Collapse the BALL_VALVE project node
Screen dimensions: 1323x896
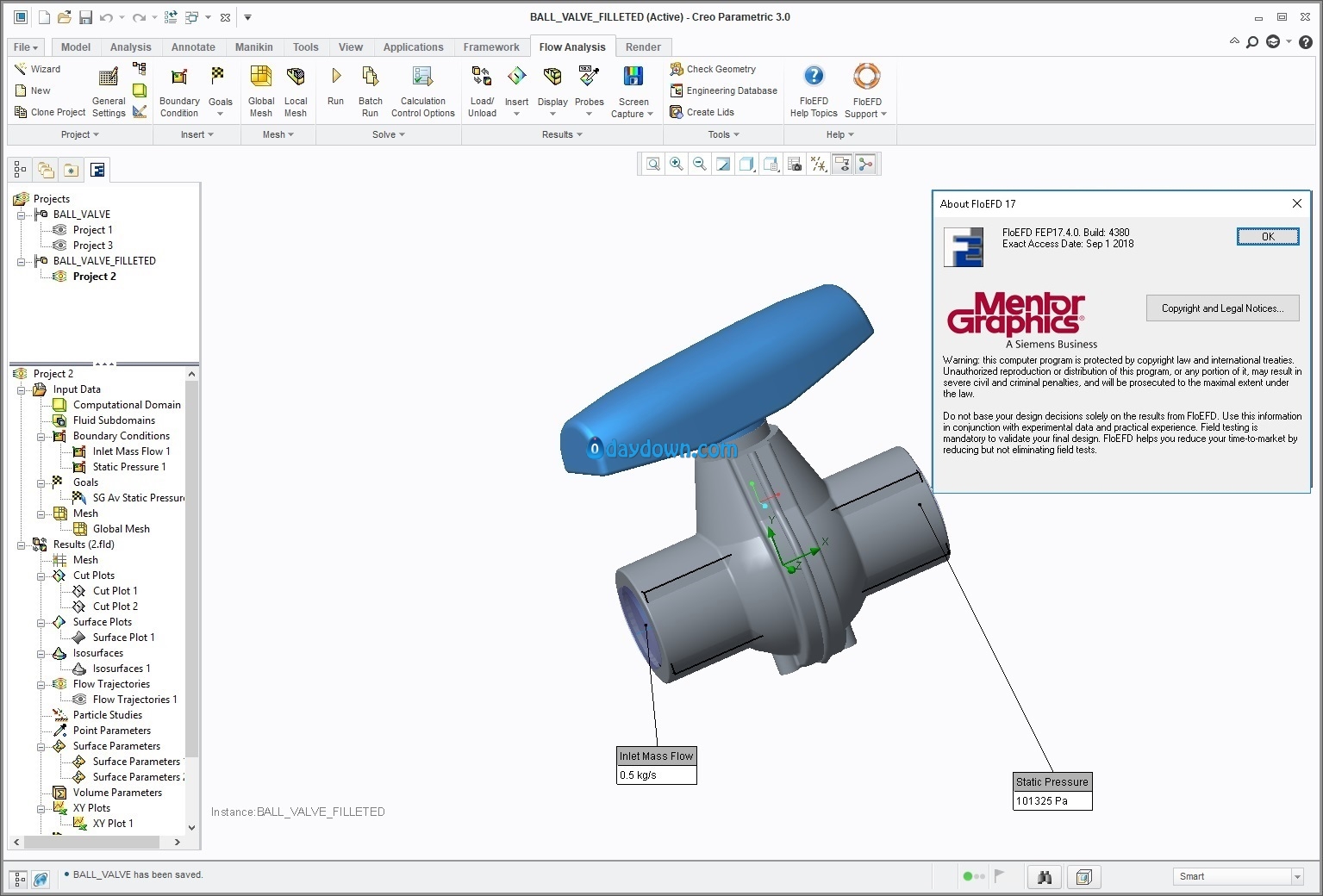point(21,215)
